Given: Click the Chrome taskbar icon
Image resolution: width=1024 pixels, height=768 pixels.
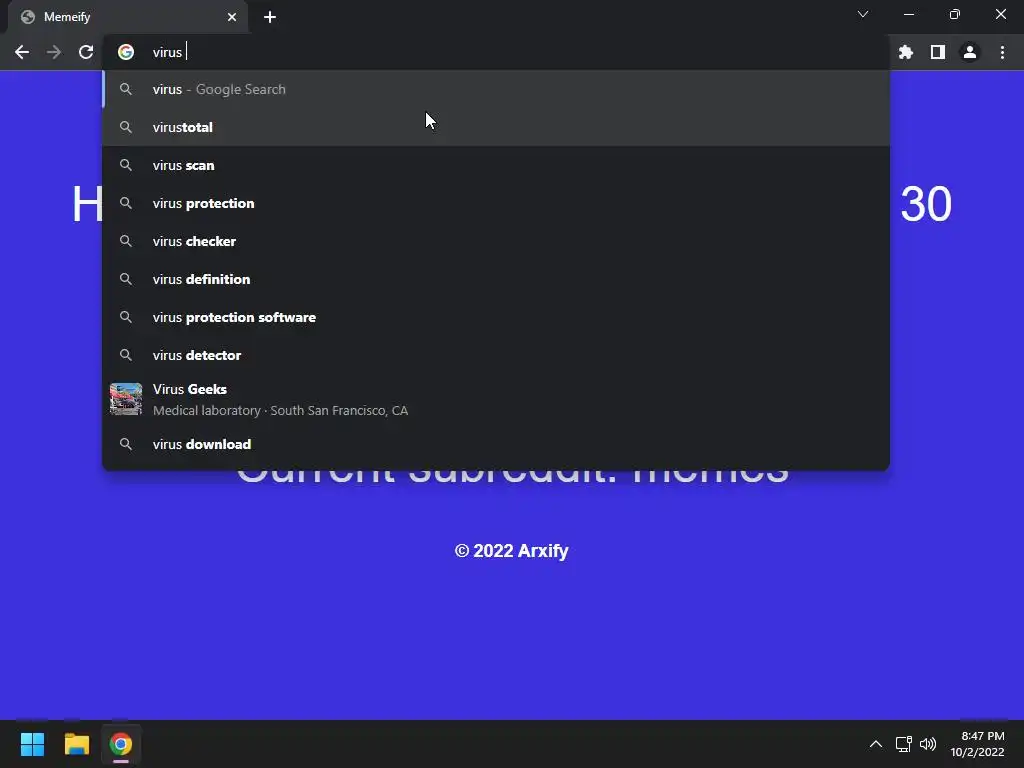Looking at the screenshot, I should click(x=121, y=744).
